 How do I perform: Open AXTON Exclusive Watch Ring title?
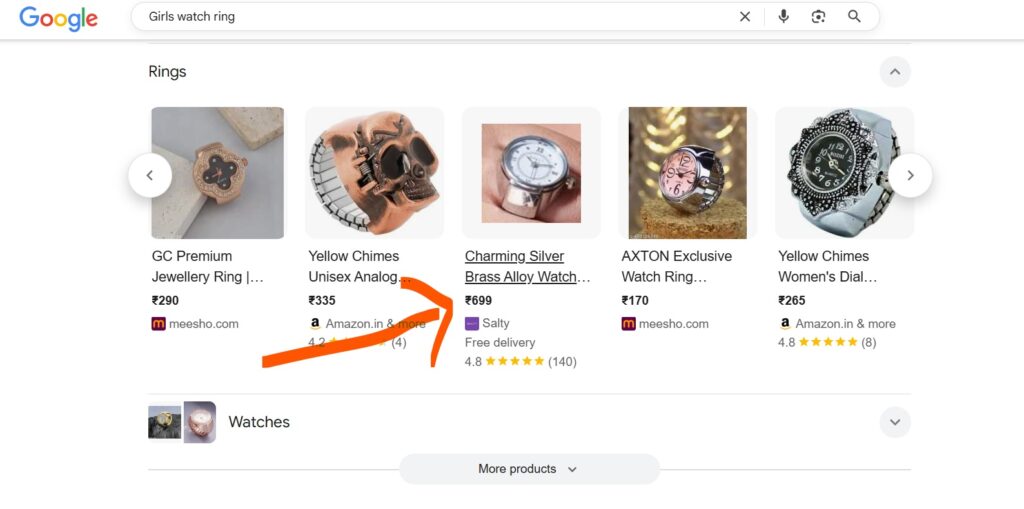[676, 266]
